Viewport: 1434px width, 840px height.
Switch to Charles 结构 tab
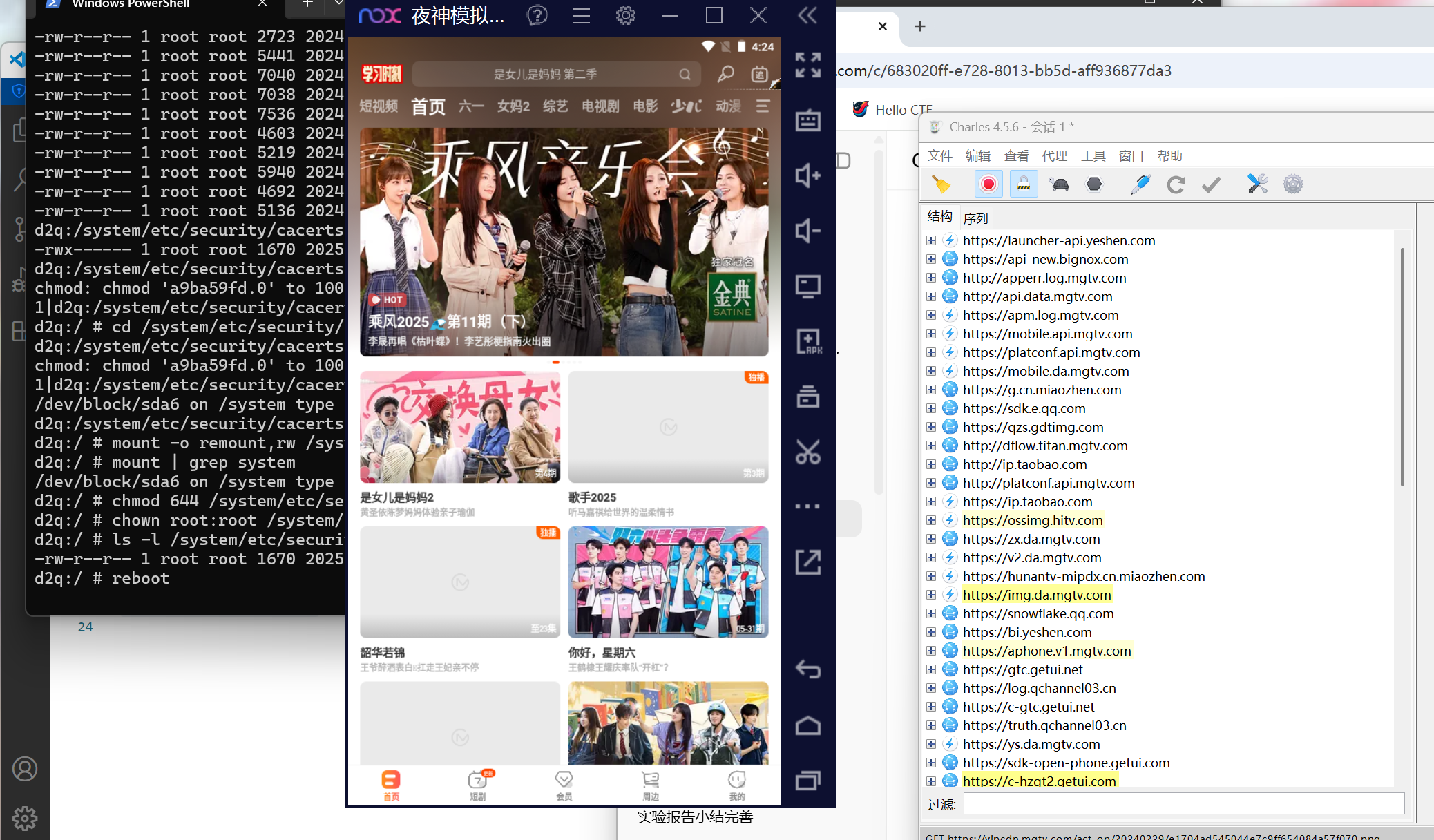click(x=939, y=216)
